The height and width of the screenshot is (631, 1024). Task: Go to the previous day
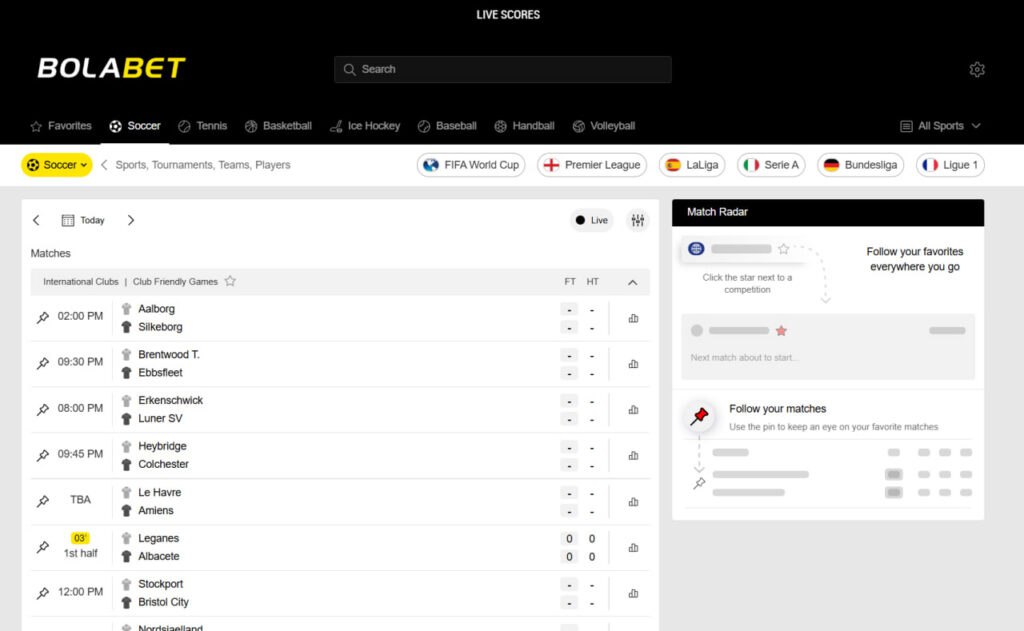click(x=37, y=220)
